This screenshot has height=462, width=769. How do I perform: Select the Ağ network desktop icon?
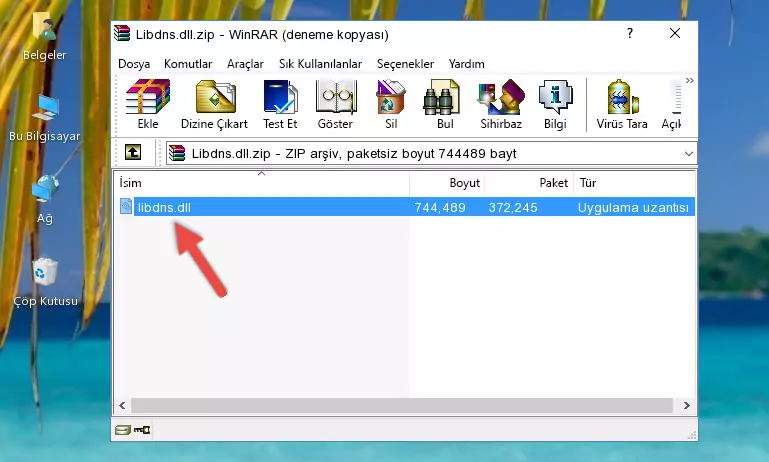45,200
